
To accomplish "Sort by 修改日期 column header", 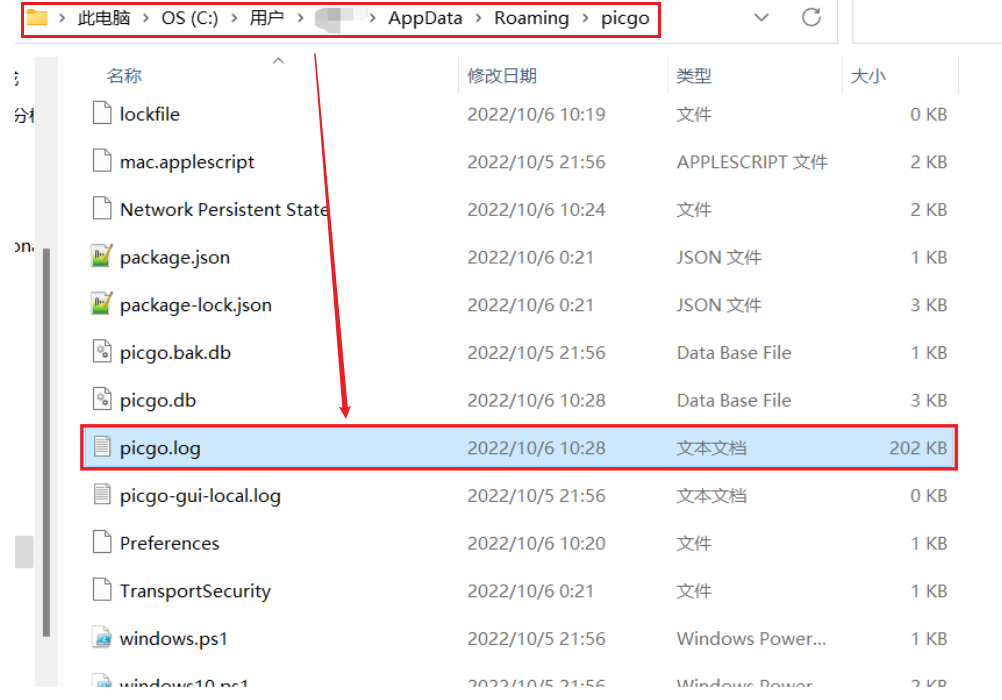I will 502,76.
